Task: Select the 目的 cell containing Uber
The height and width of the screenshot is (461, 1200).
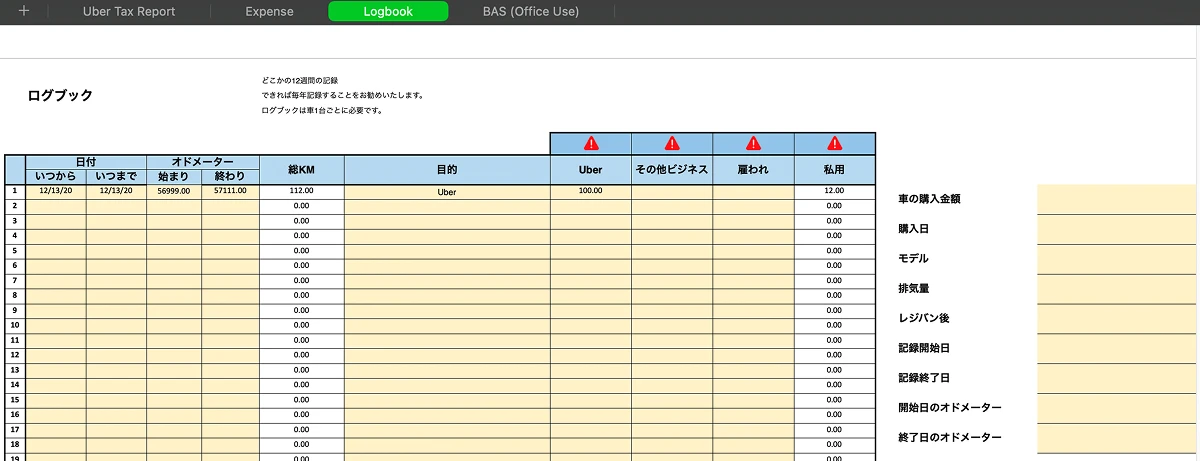Action: point(447,191)
